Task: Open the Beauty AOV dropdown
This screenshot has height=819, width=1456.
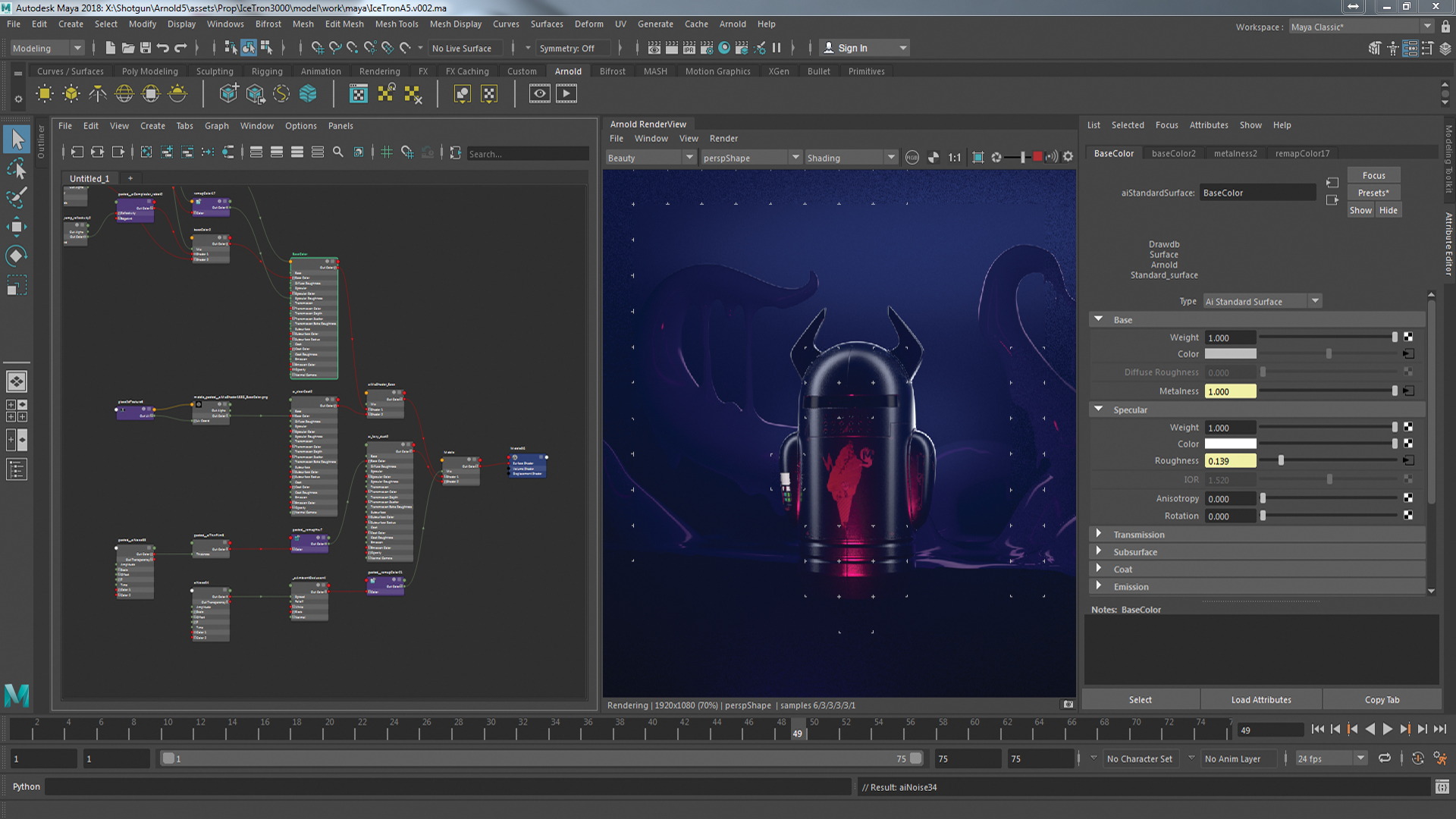Action: point(651,158)
